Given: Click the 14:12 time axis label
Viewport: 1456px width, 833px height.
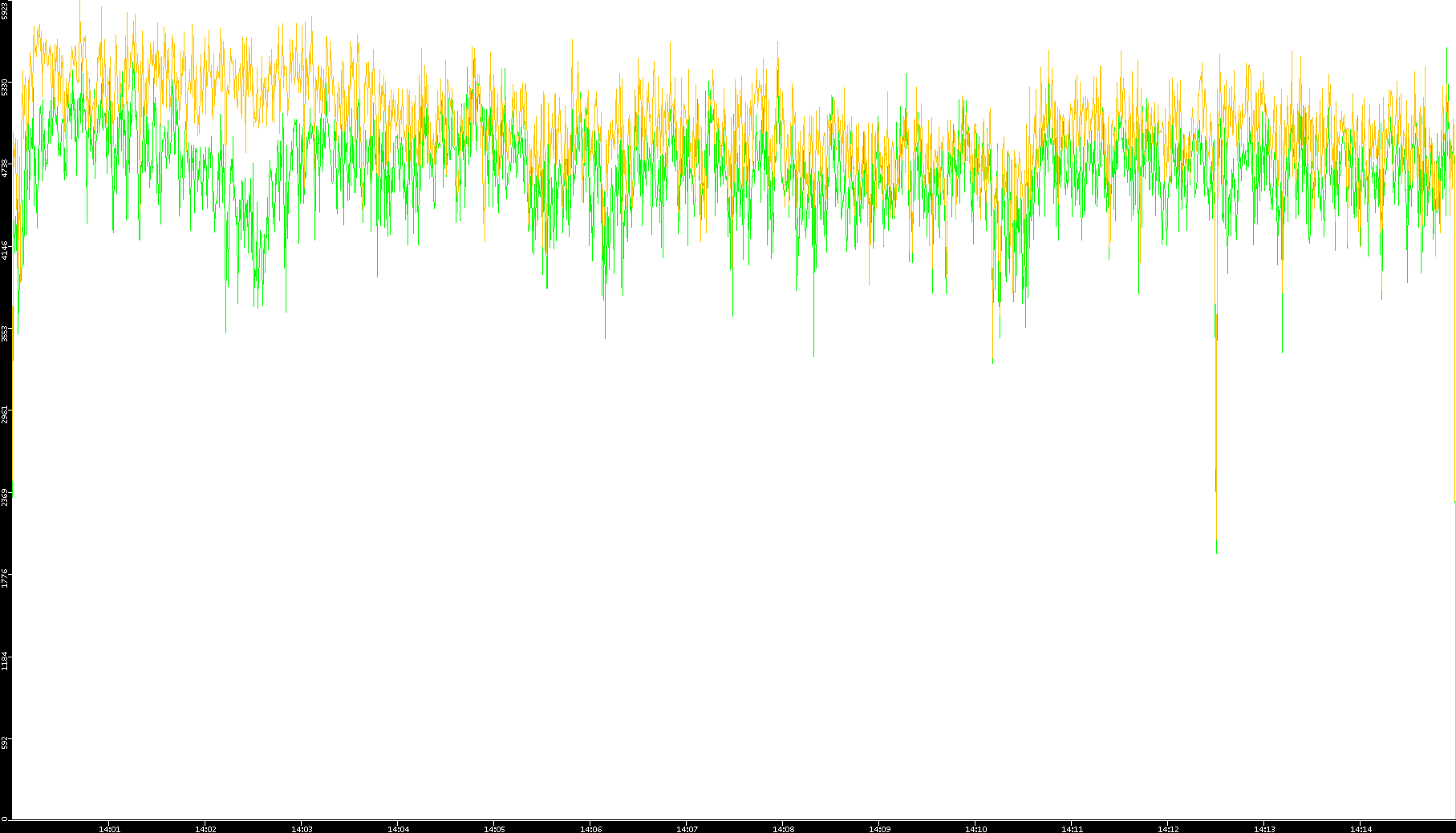Looking at the screenshot, I should pos(1168,828).
